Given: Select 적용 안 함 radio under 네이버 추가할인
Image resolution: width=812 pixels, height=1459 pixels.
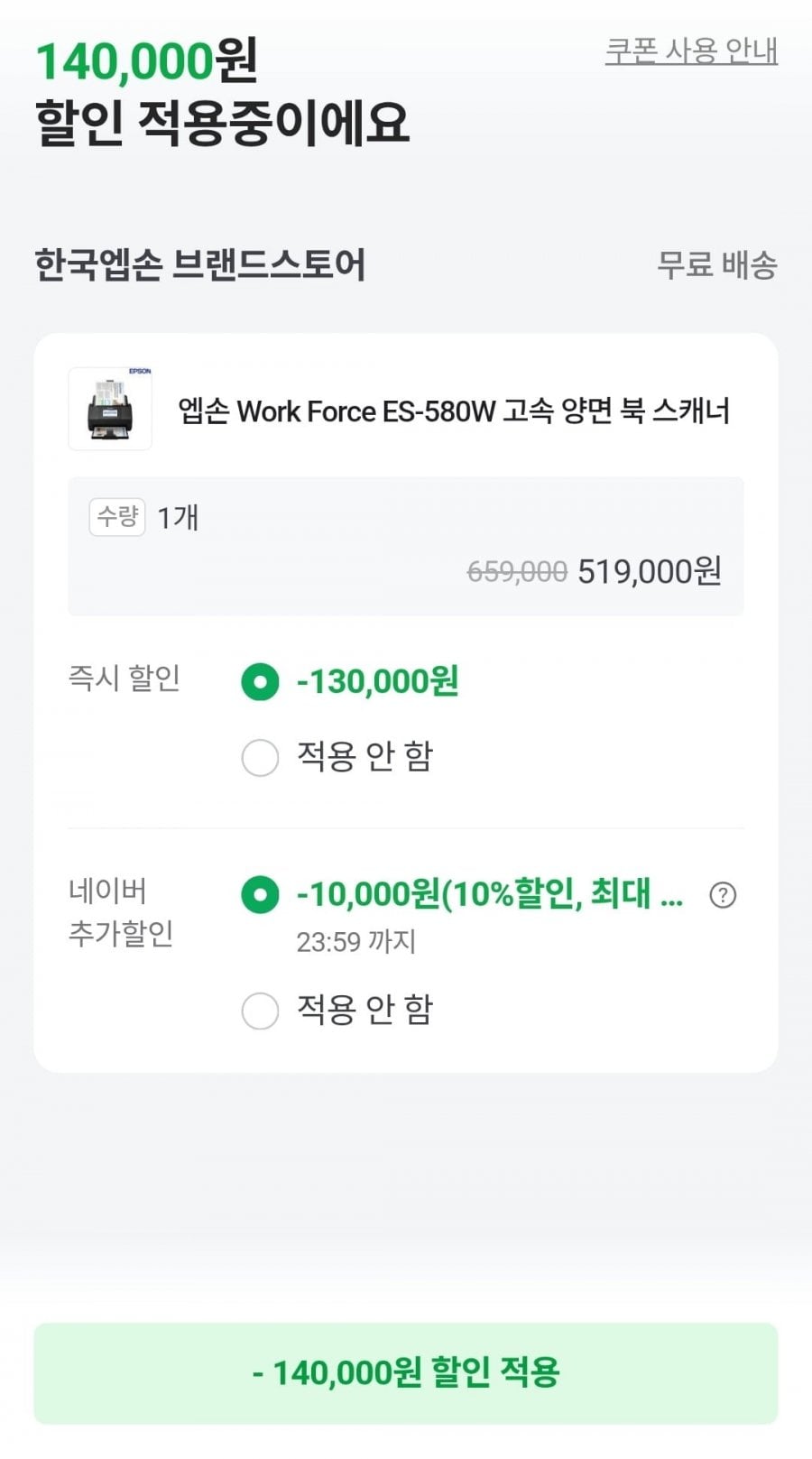Looking at the screenshot, I should click(260, 1011).
